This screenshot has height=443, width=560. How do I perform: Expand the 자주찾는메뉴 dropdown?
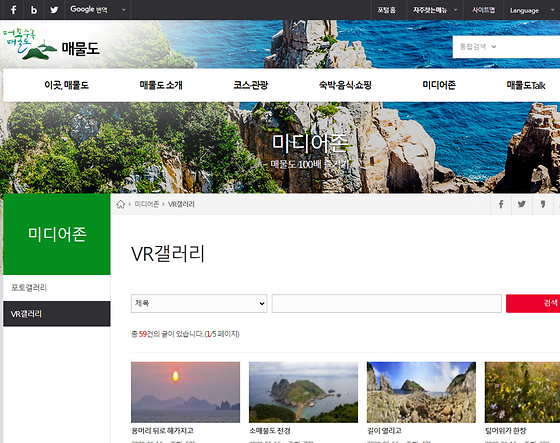[435, 10]
